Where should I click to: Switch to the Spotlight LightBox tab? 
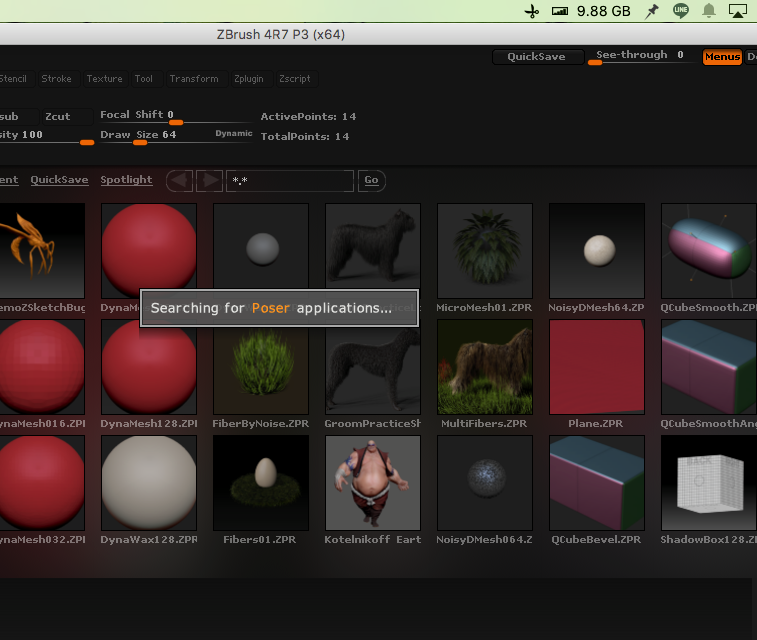pos(126,180)
